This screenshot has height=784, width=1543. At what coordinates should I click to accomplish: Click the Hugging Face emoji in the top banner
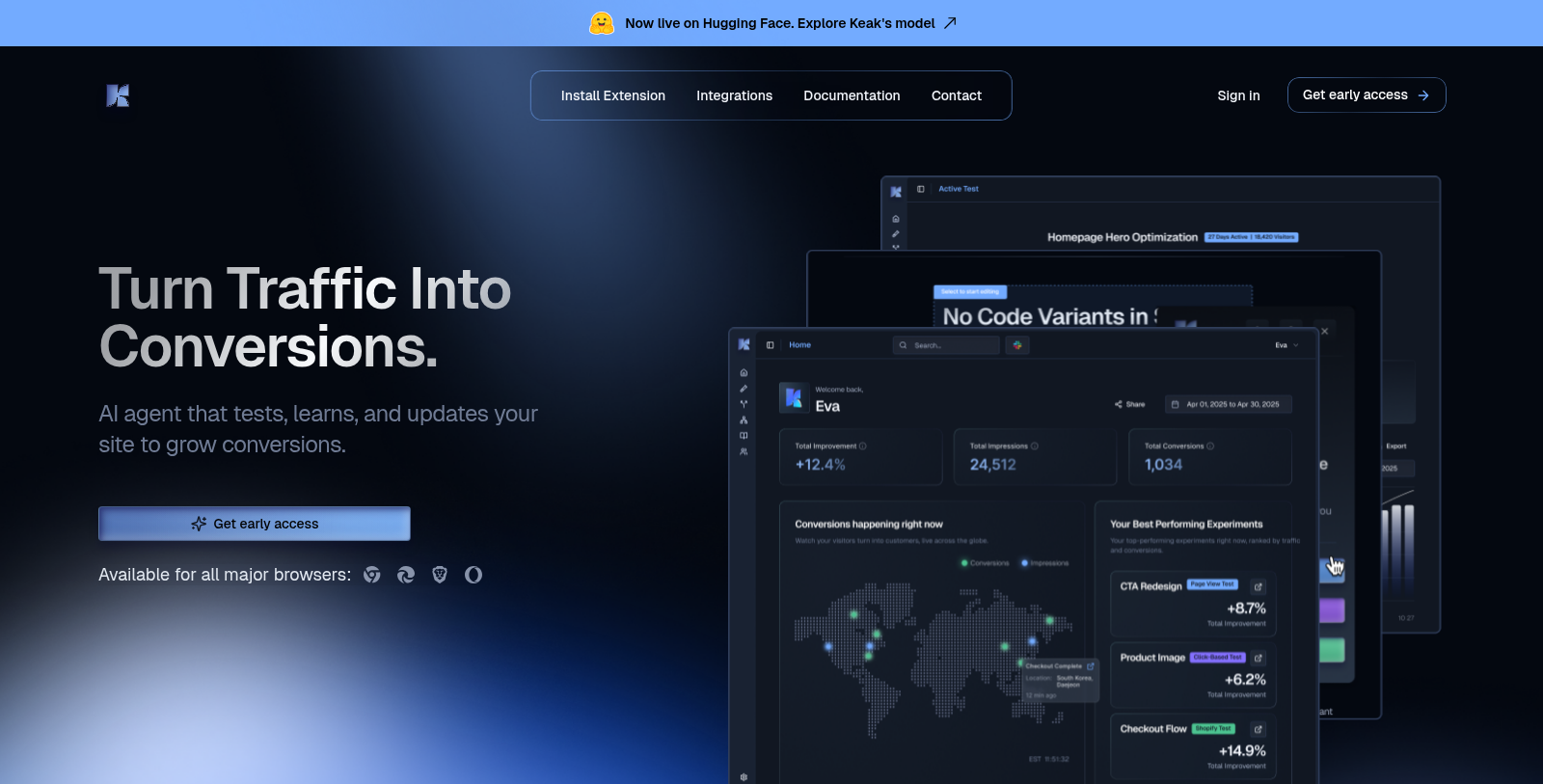click(x=602, y=23)
